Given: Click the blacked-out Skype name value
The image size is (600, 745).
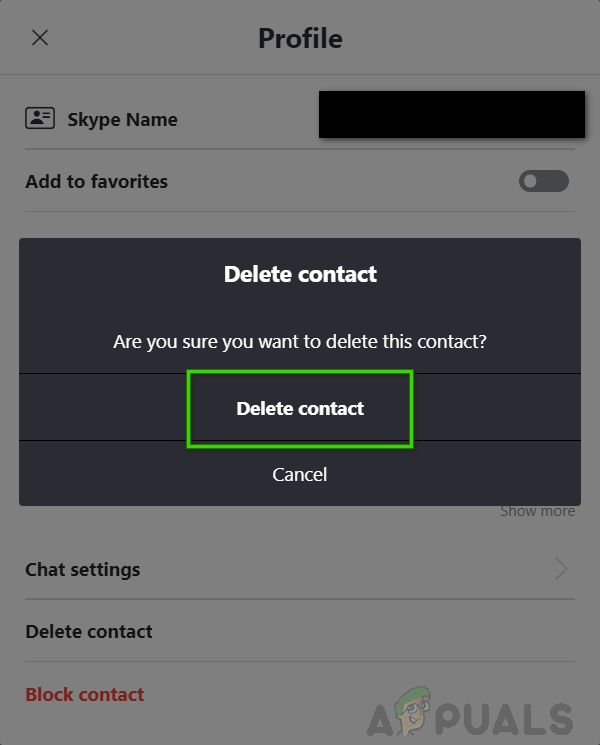Looking at the screenshot, I should 451,114.
